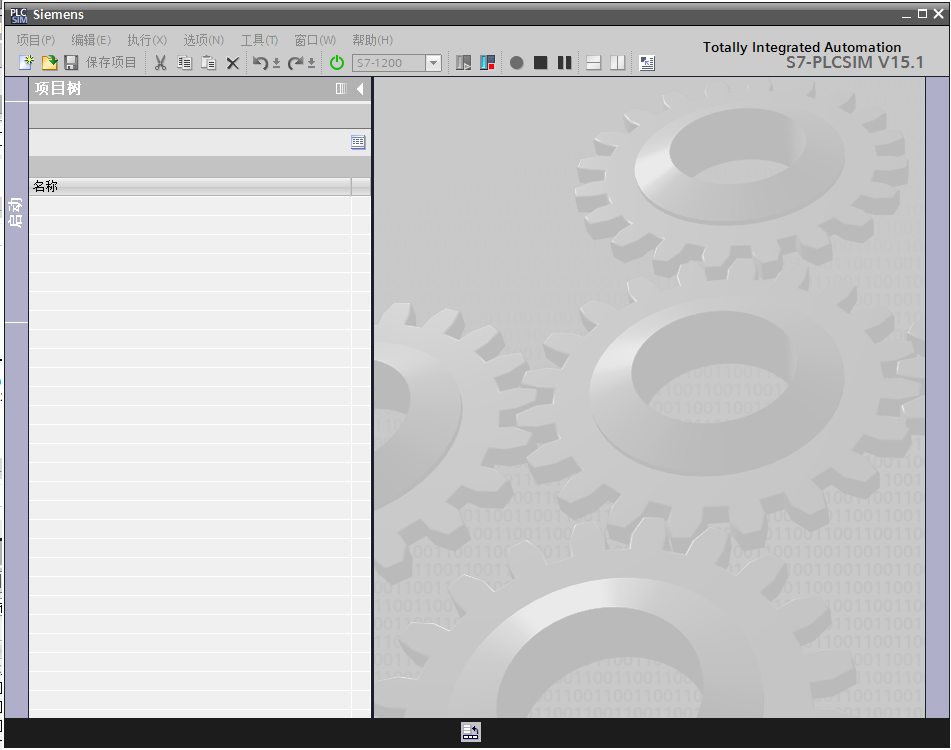Click the table view icon in project tree
Image resolution: width=951 pixels, height=750 pixels.
click(x=358, y=143)
